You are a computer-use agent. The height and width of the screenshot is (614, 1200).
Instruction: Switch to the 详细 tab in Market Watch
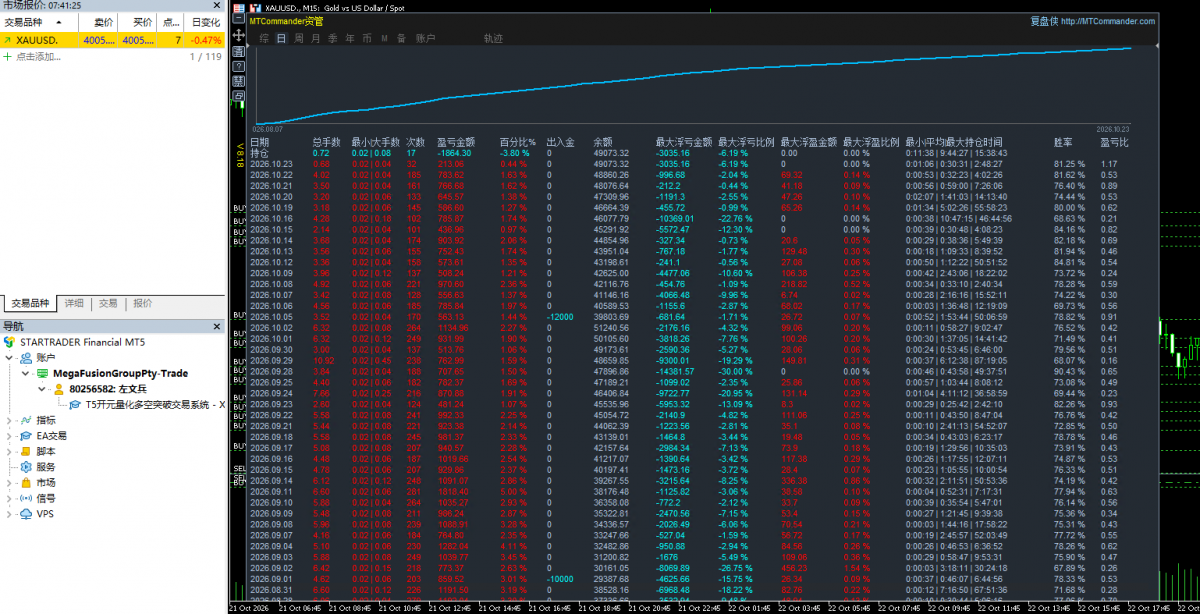coord(75,303)
